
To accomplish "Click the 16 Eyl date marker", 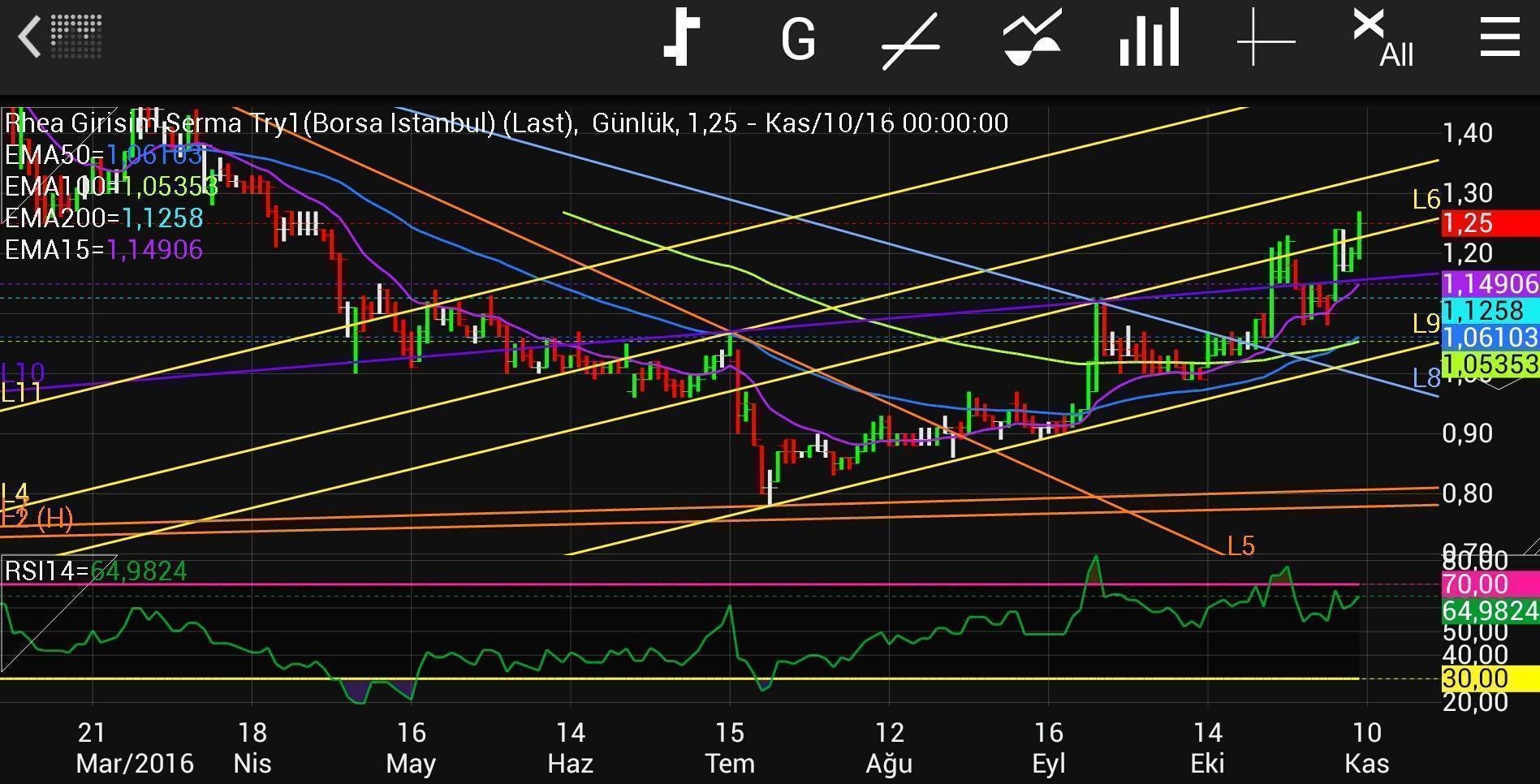I will tap(1048, 747).
